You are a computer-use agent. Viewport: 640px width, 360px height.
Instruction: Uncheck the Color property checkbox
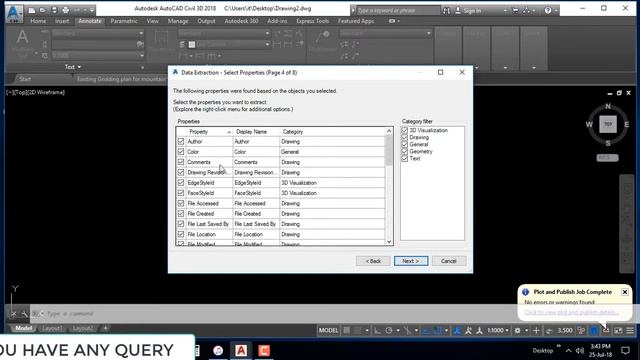(x=181, y=151)
